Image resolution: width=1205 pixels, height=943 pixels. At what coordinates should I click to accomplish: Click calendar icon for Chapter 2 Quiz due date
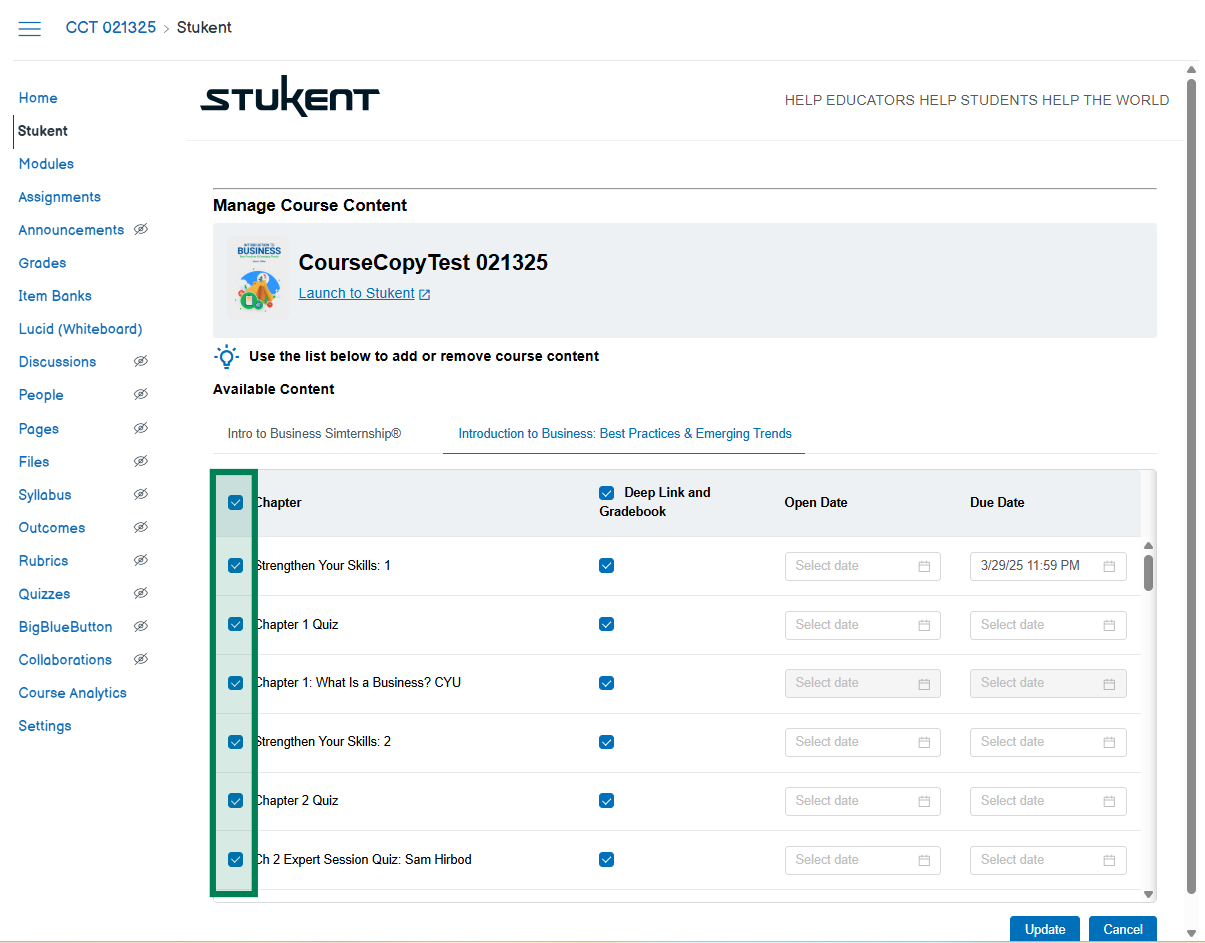tap(1109, 801)
